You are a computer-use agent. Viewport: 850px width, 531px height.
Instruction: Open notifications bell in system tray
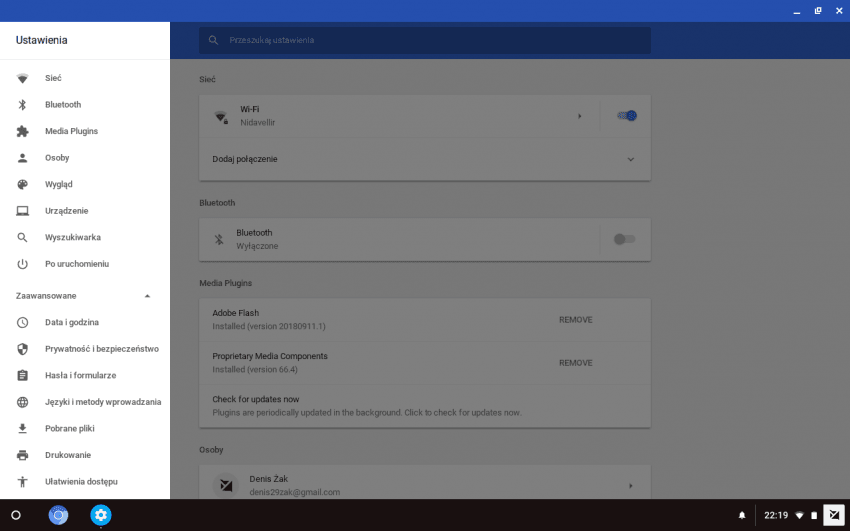point(742,515)
